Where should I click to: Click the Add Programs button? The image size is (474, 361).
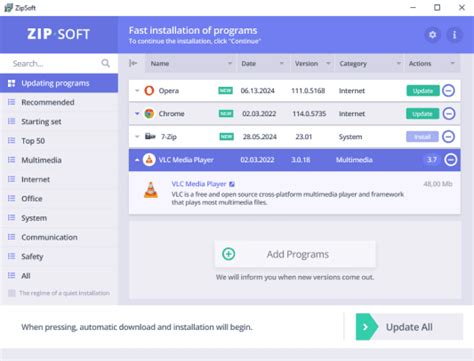295,254
